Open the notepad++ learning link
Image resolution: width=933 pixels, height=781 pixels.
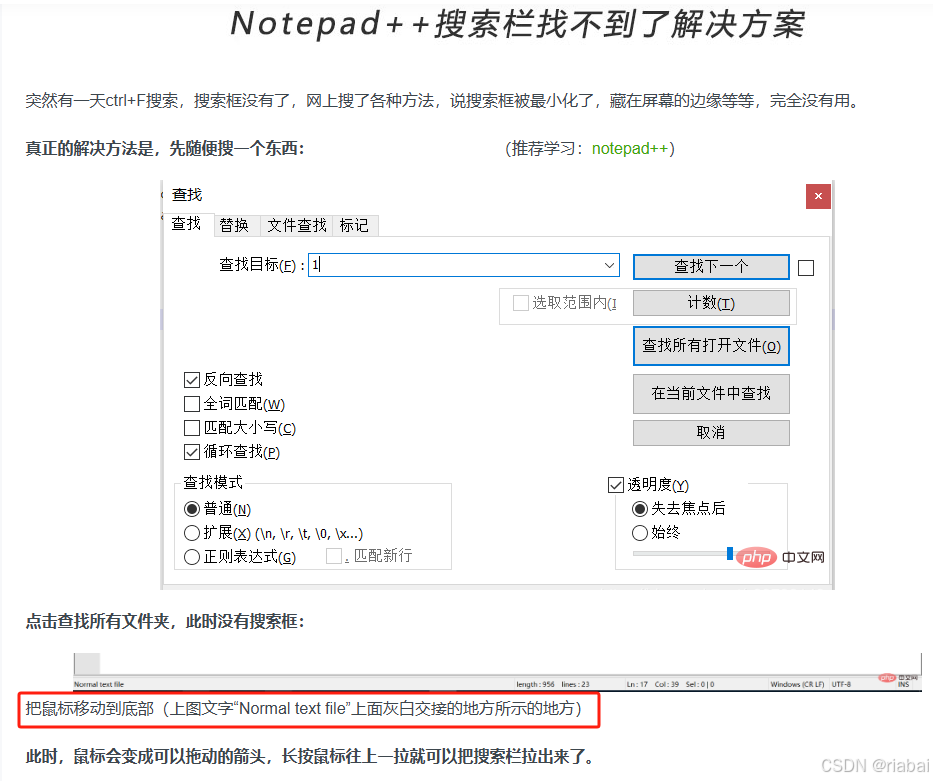tap(631, 147)
